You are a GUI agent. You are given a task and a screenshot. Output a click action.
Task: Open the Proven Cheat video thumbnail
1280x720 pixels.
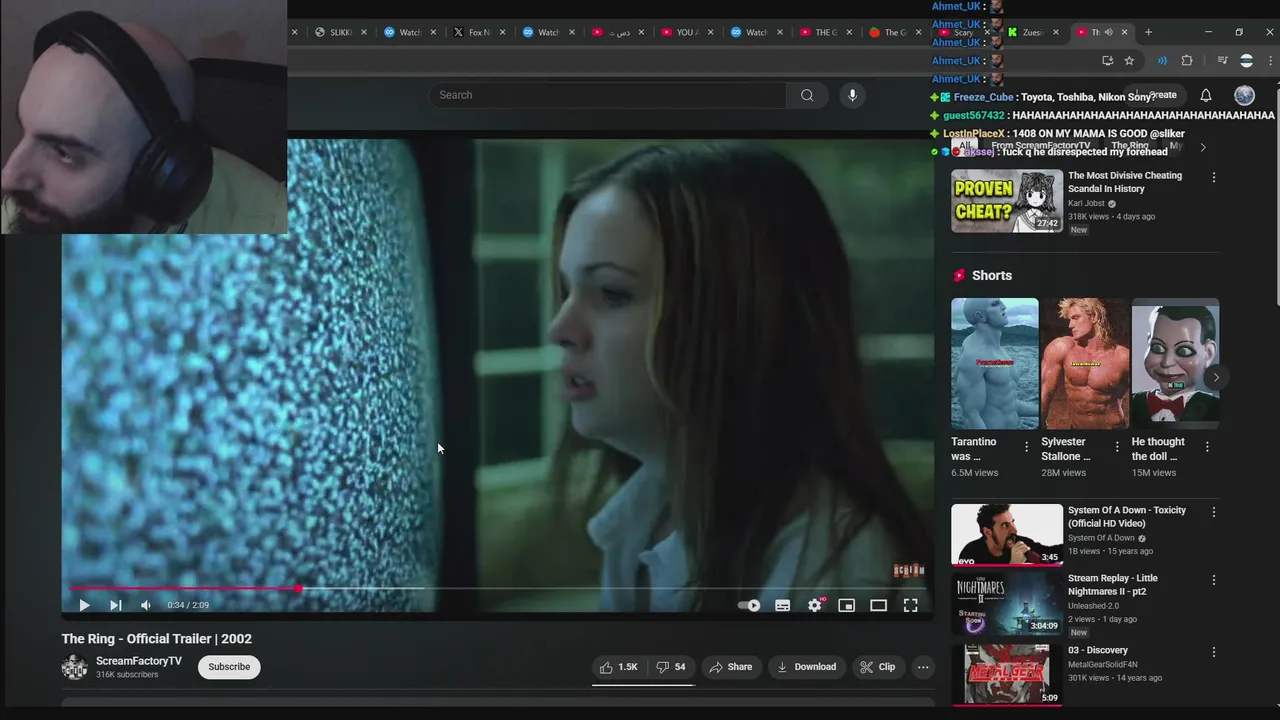(x=1007, y=200)
